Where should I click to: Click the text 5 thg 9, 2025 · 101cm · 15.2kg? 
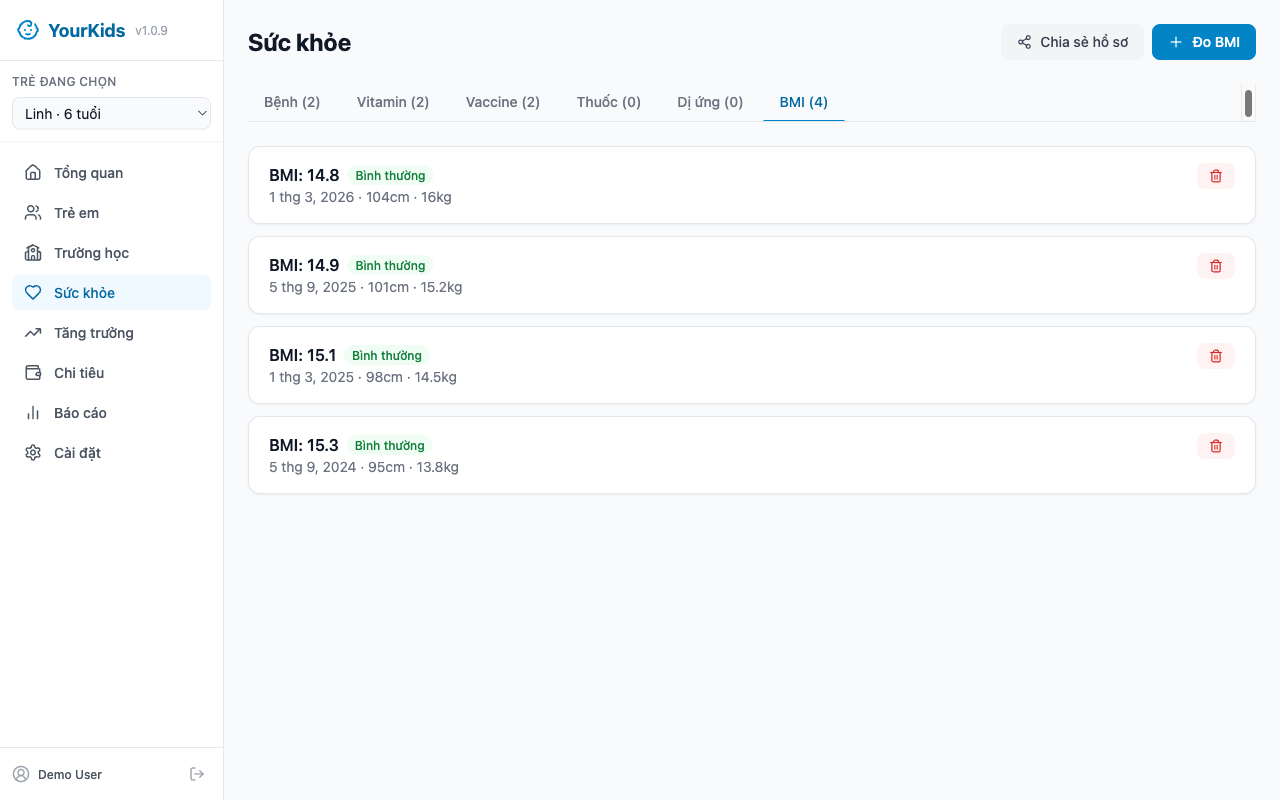click(x=366, y=287)
